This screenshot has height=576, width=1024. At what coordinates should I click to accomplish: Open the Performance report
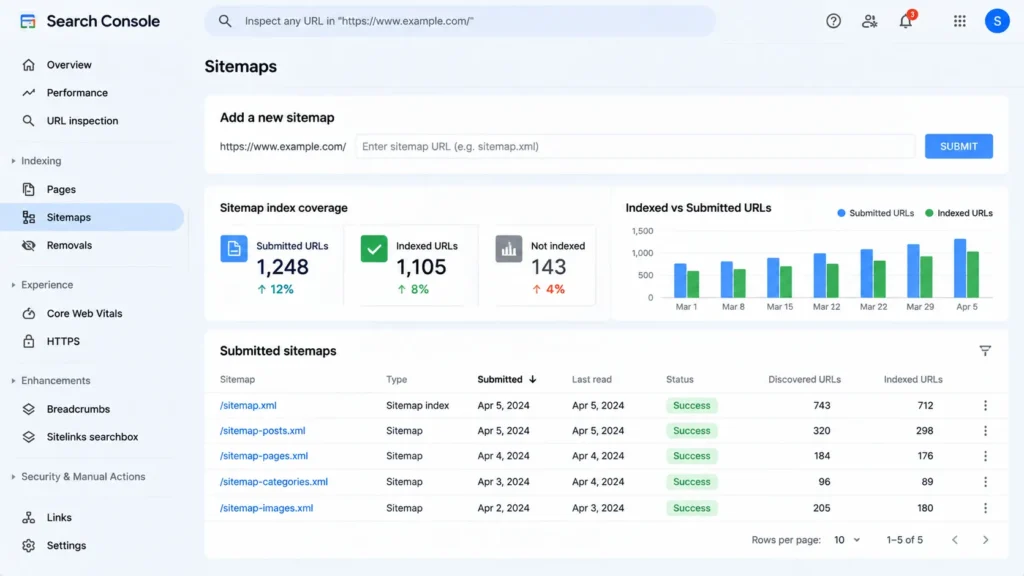tap(77, 93)
